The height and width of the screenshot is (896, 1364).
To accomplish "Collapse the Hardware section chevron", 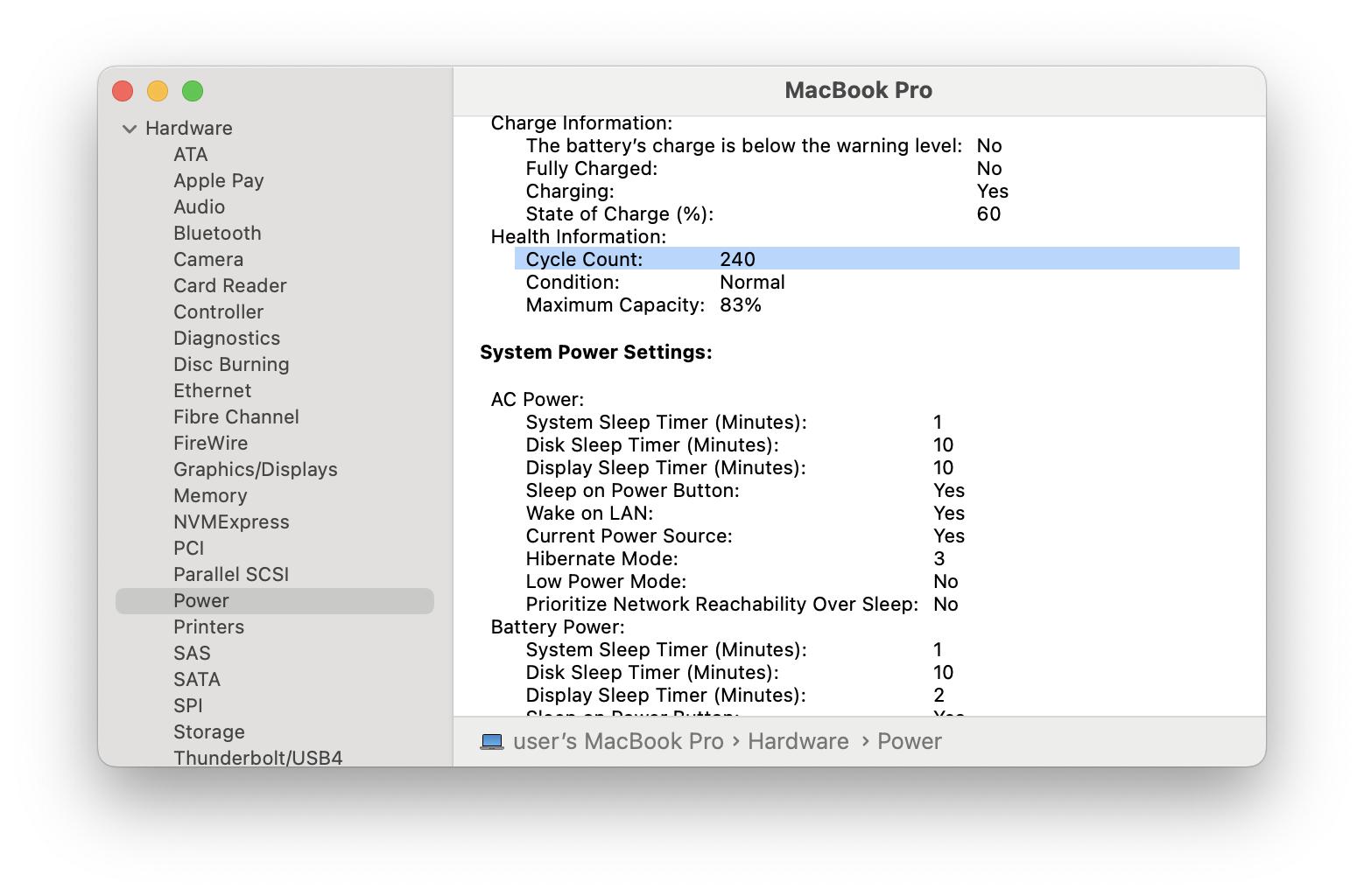I will tap(130, 129).
